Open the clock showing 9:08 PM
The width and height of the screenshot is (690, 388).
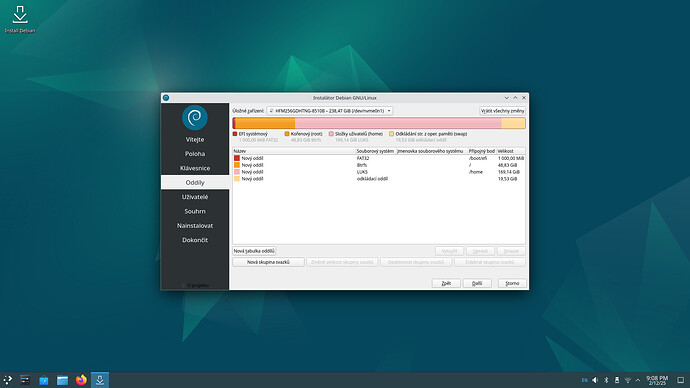click(657, 380)
